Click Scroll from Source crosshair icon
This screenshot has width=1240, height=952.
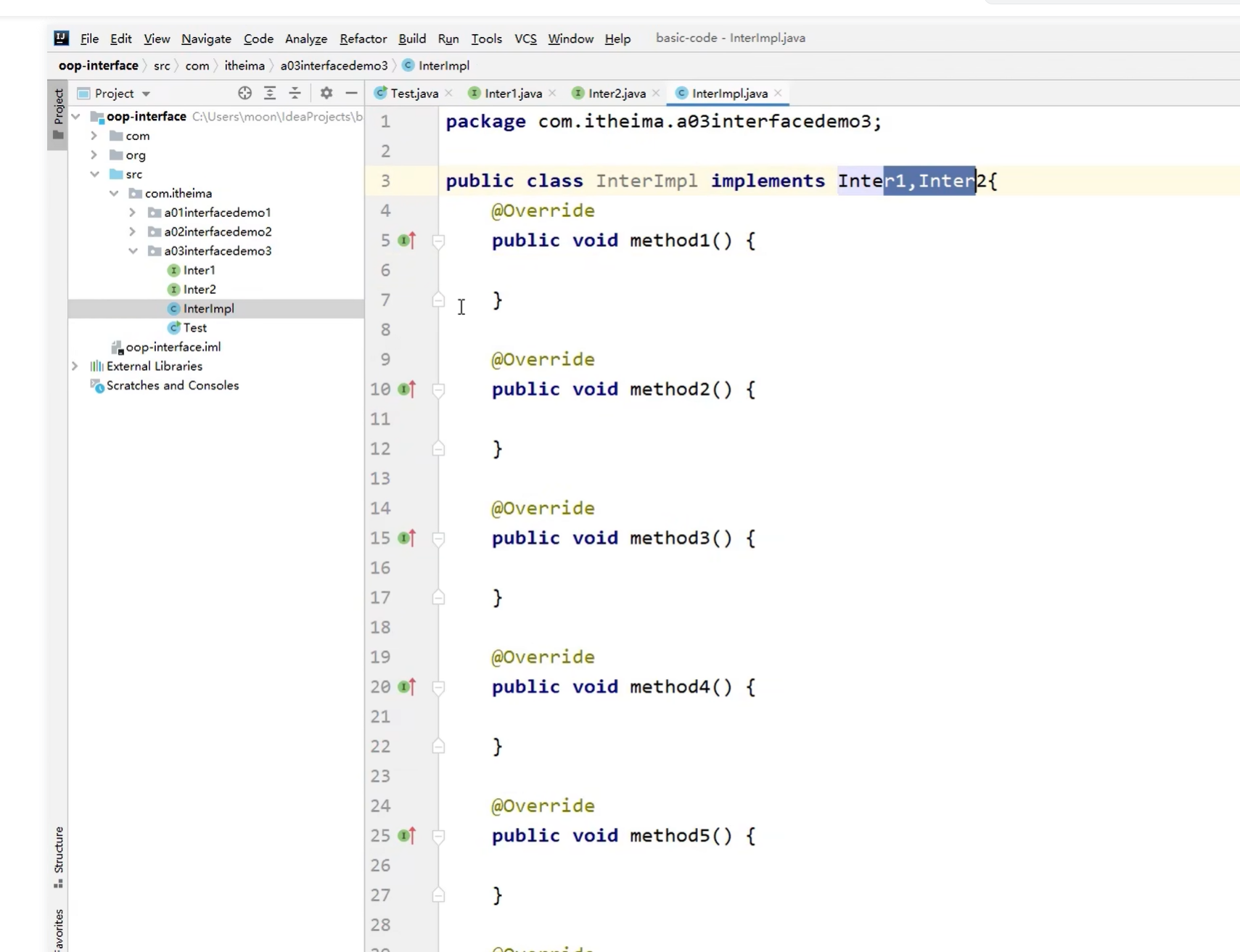click(x=245, y=93)
